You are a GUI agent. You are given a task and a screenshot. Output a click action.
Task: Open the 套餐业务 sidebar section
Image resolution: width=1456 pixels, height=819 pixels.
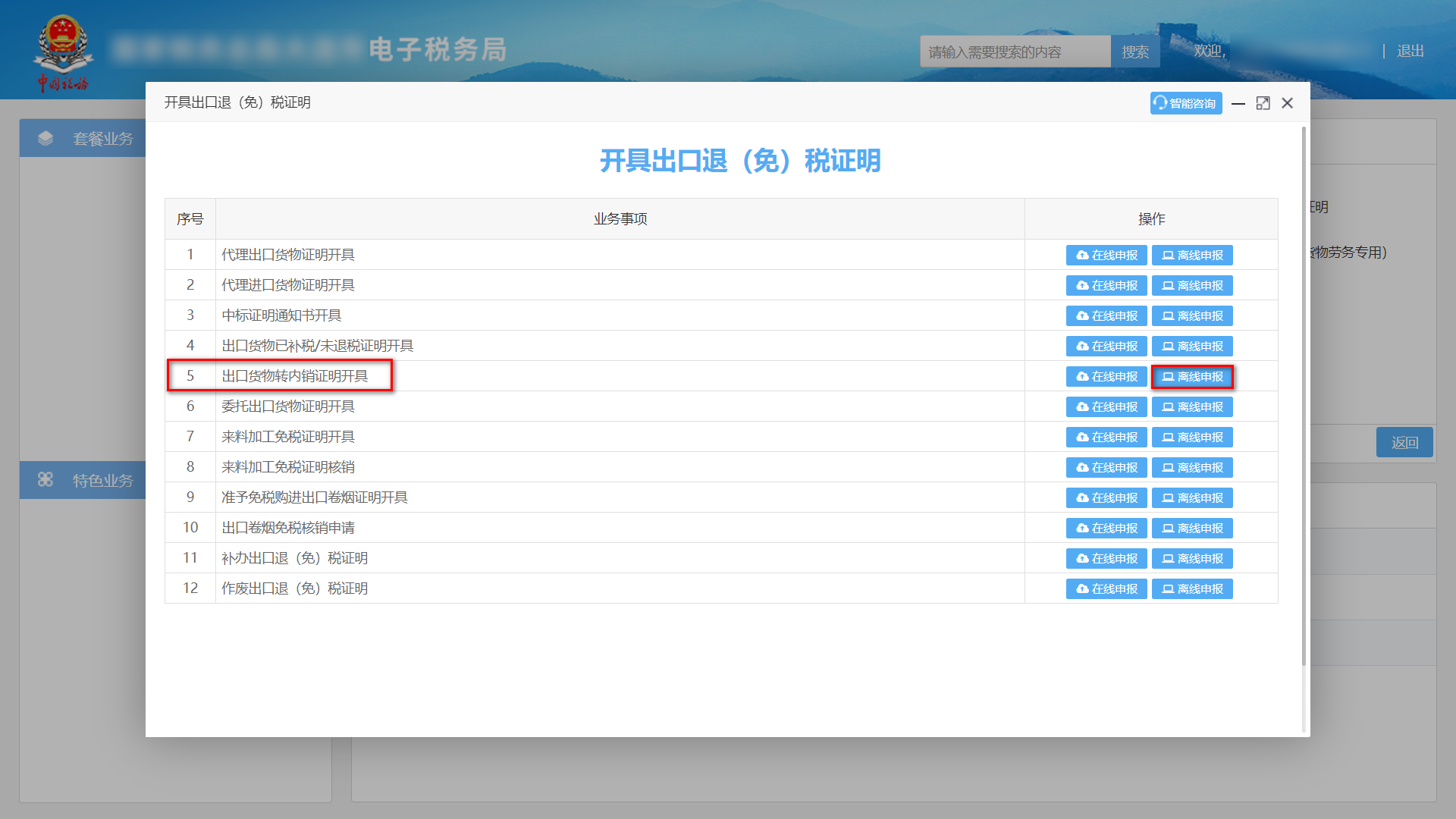pos(103,138)
